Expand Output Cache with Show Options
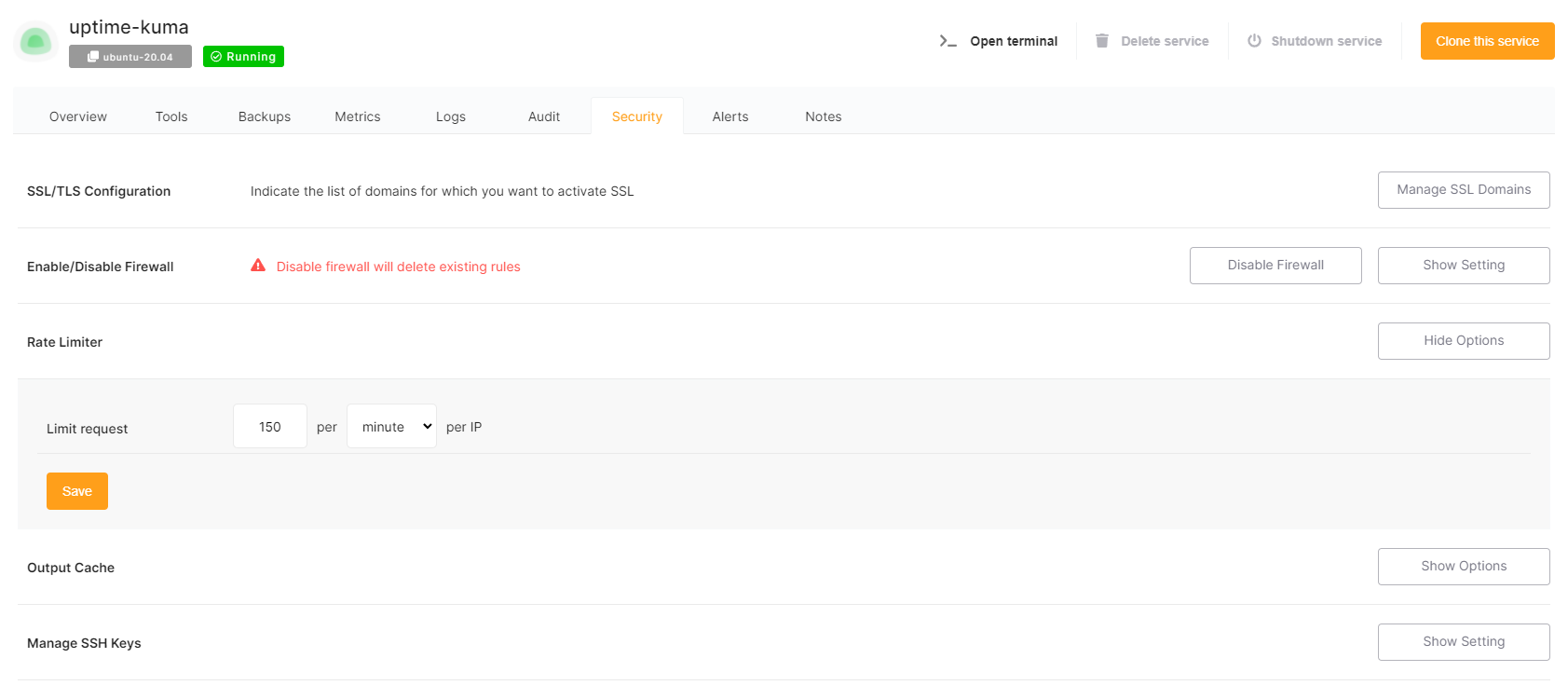1568x699 pixels. pyautogui.click(x=1463, y=567)
